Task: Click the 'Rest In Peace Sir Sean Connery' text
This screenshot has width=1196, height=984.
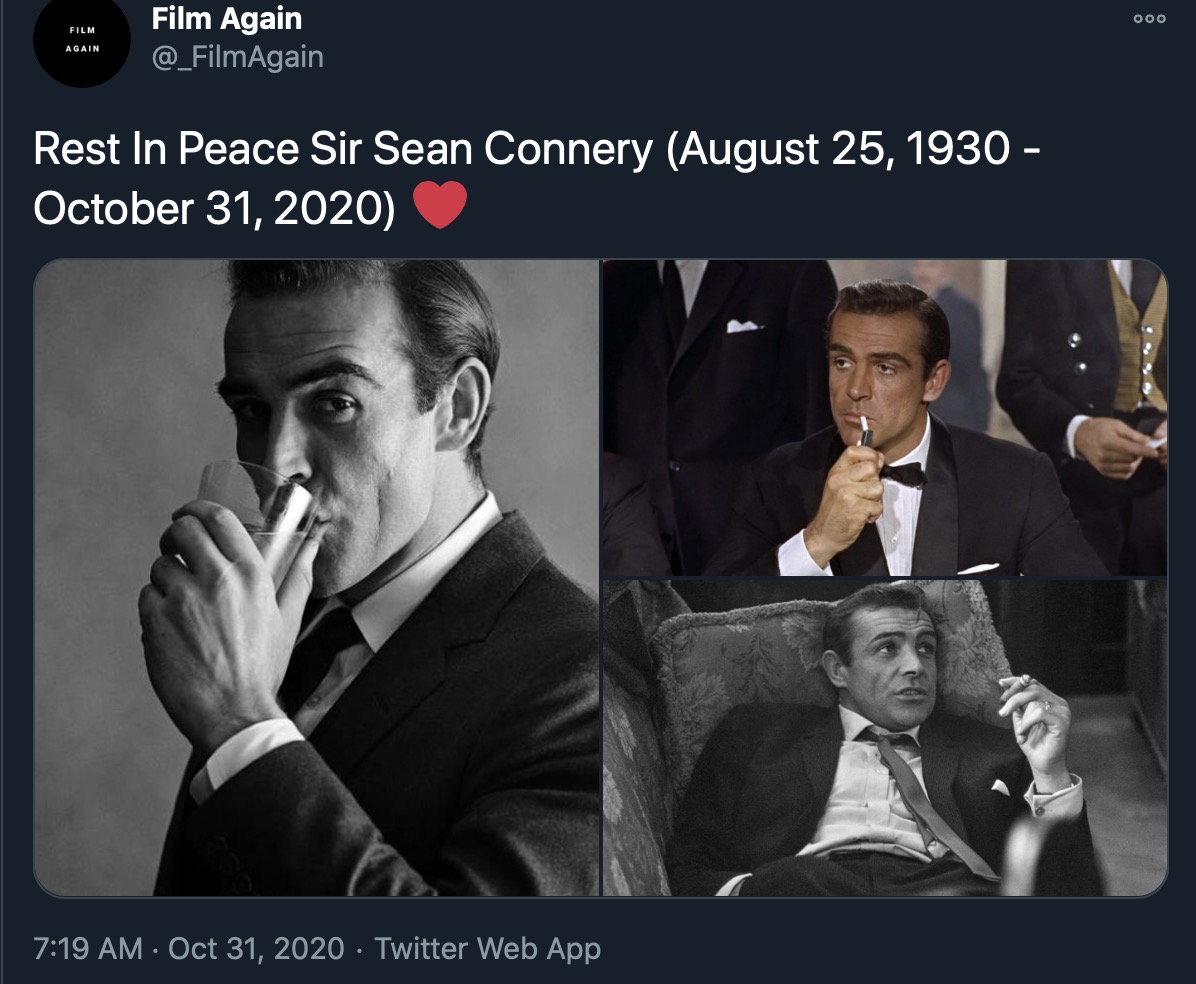Action: [x=343, y=148]
